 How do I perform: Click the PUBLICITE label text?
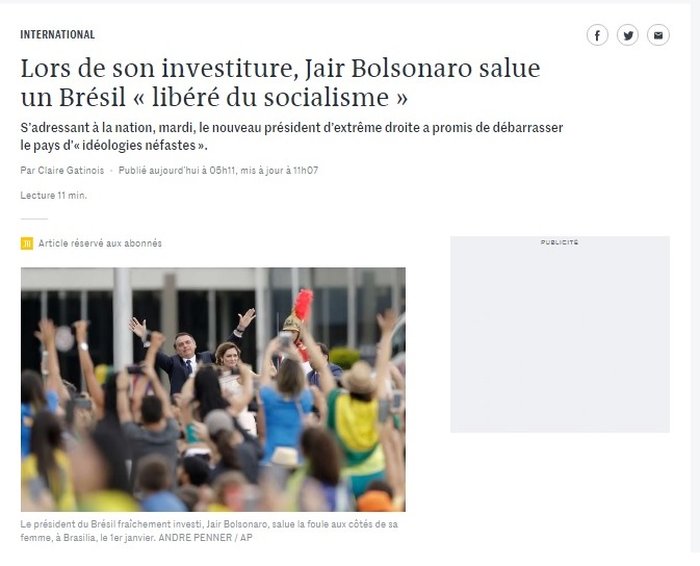click(559, 242)
